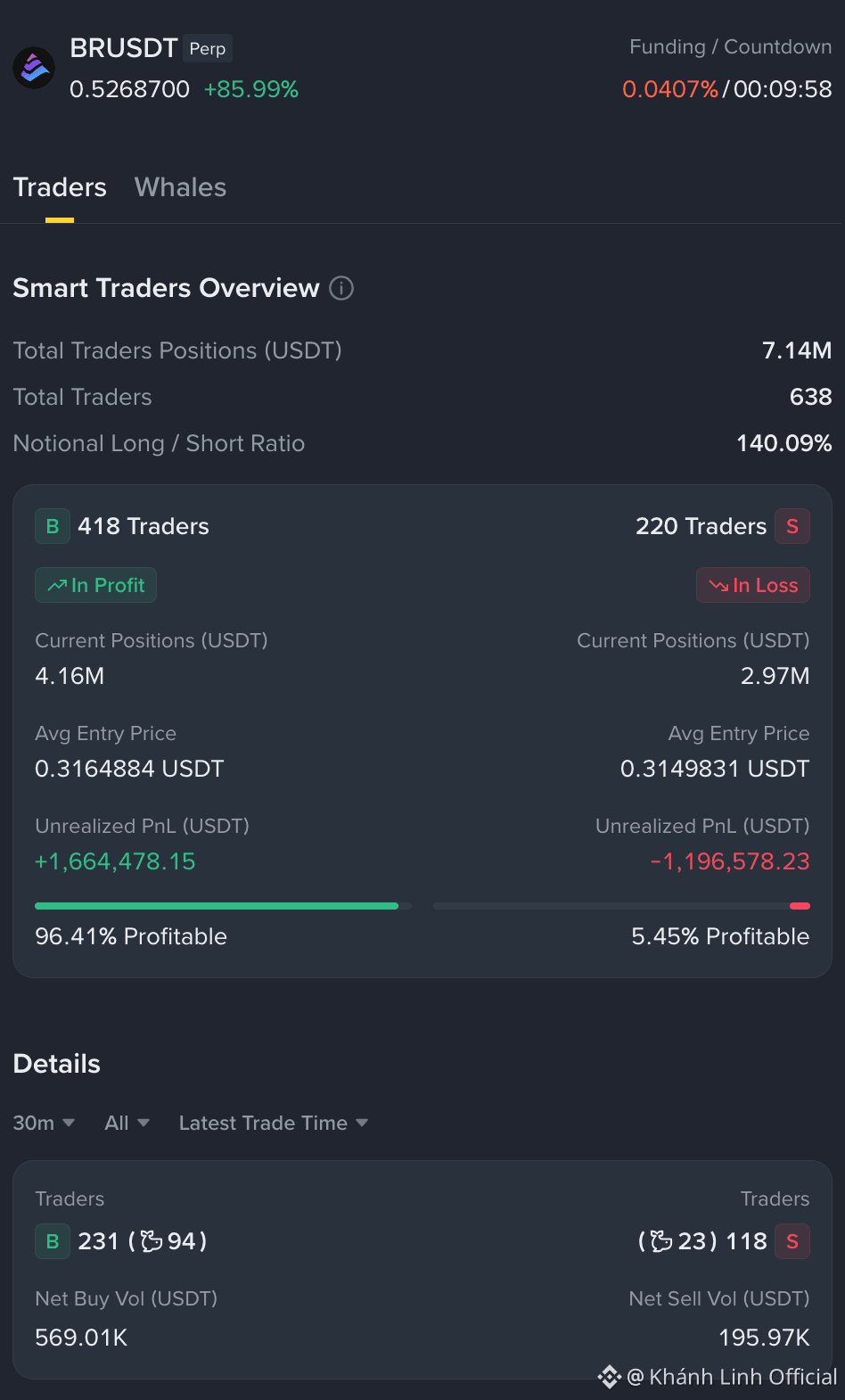Click the whale icon next to 94

tap(152, 1241)
